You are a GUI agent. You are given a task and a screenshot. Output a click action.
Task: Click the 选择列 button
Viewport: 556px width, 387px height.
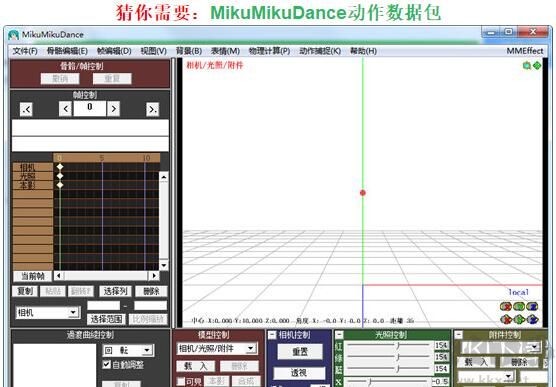(x=116, y=292)
